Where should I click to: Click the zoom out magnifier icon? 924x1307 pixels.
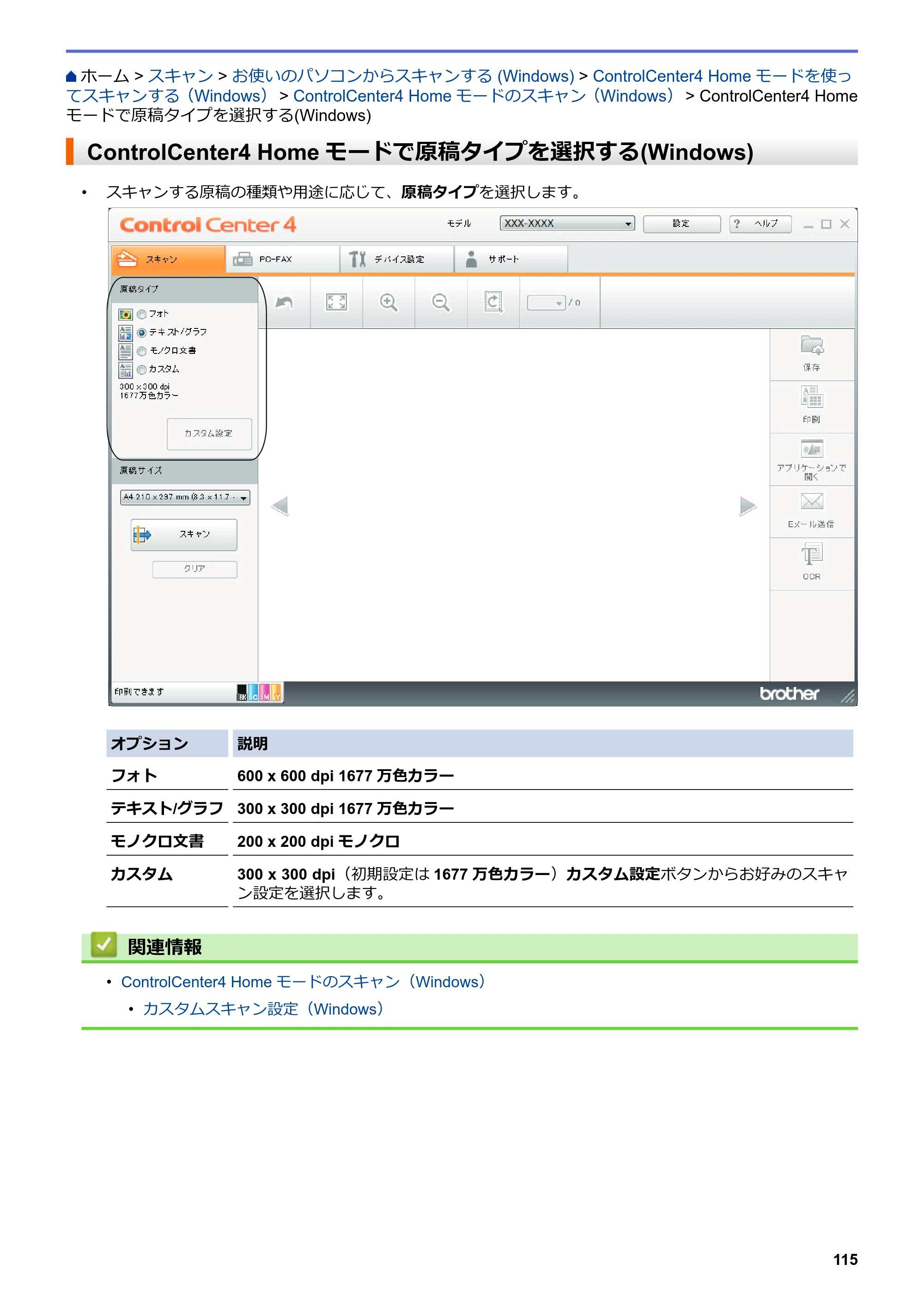[441, 302]
